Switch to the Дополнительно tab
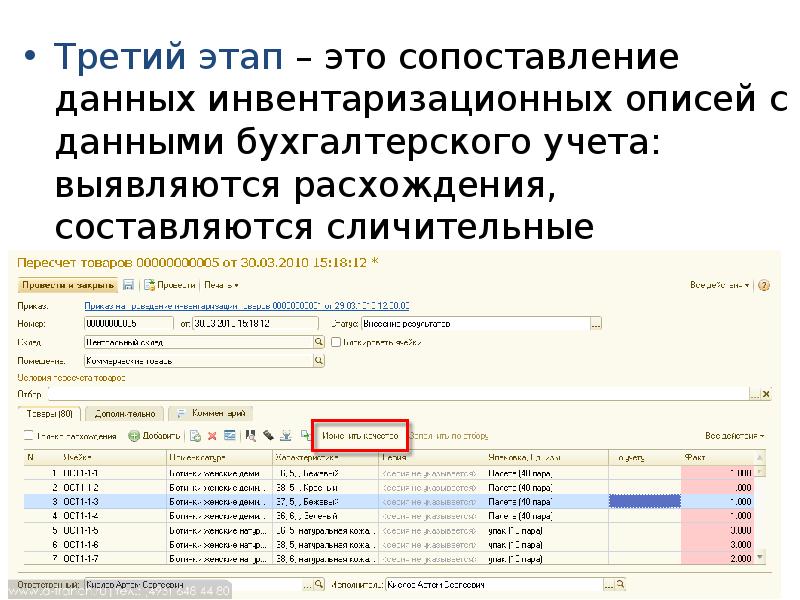800x600 pixels. [124, 412]
